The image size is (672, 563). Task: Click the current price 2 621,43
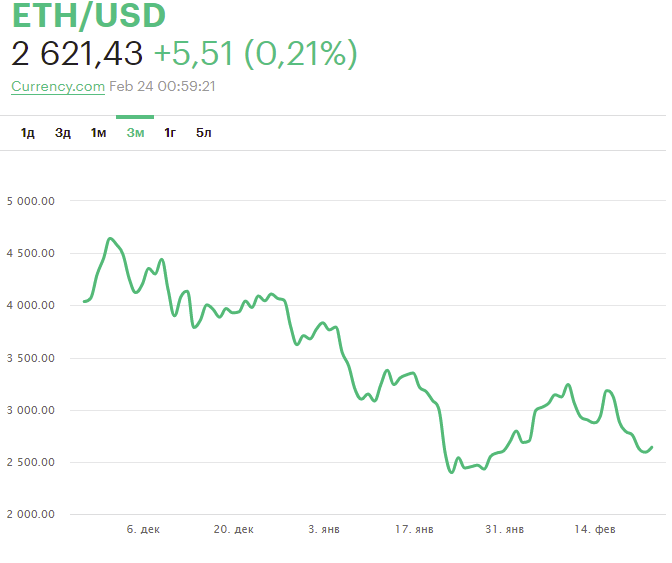pyautogui.click(x=78, y=54)
